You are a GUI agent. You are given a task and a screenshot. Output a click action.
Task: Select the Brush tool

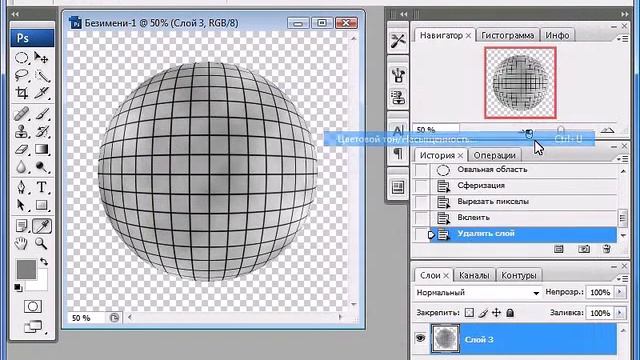pos(41,114)
